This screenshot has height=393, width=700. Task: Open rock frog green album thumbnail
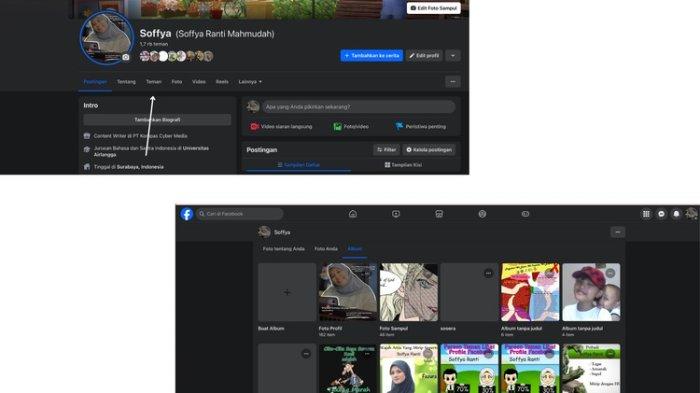coord(591,368)
